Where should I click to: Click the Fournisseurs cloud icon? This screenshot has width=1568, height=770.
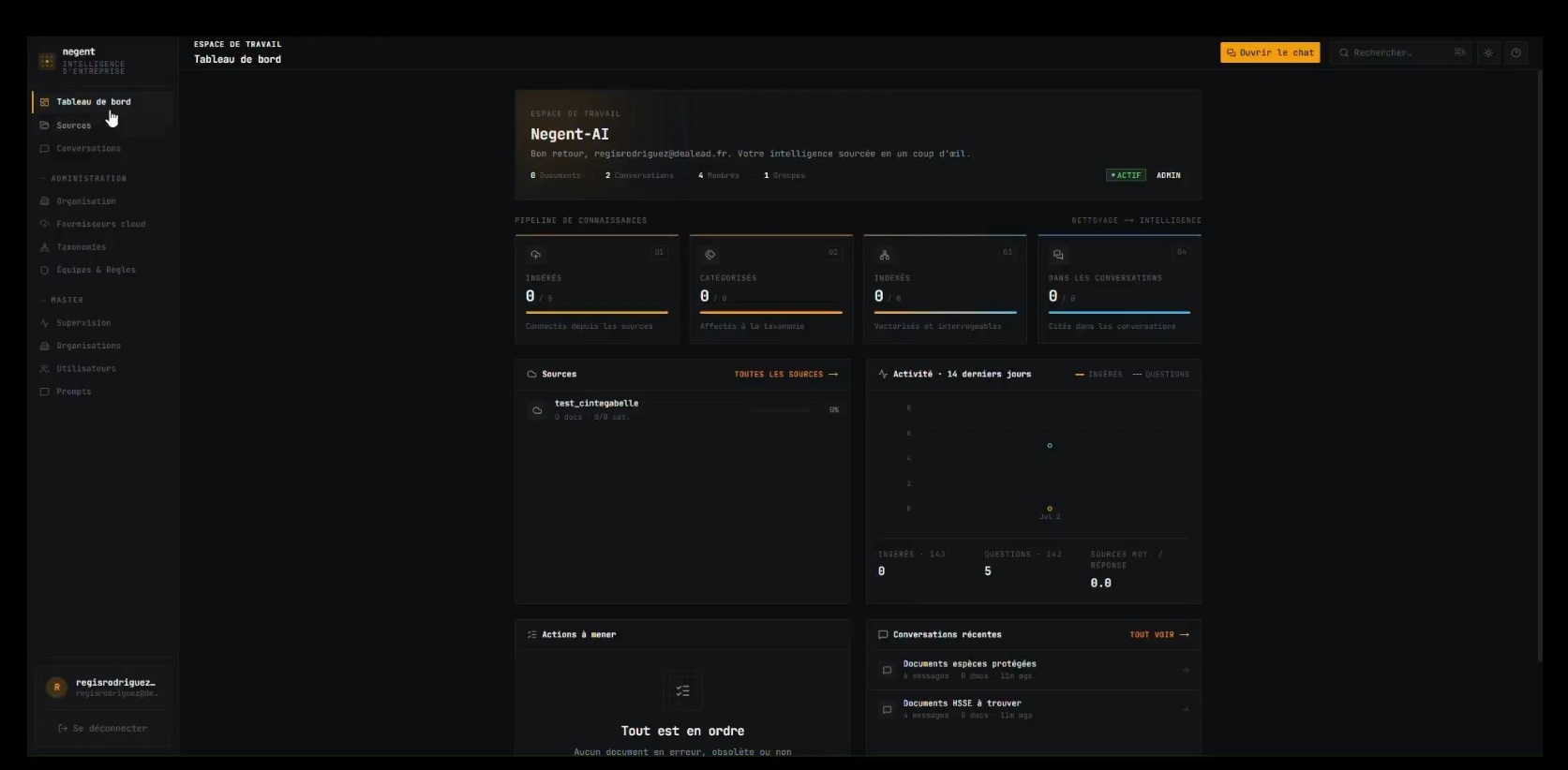pos(44,224)
